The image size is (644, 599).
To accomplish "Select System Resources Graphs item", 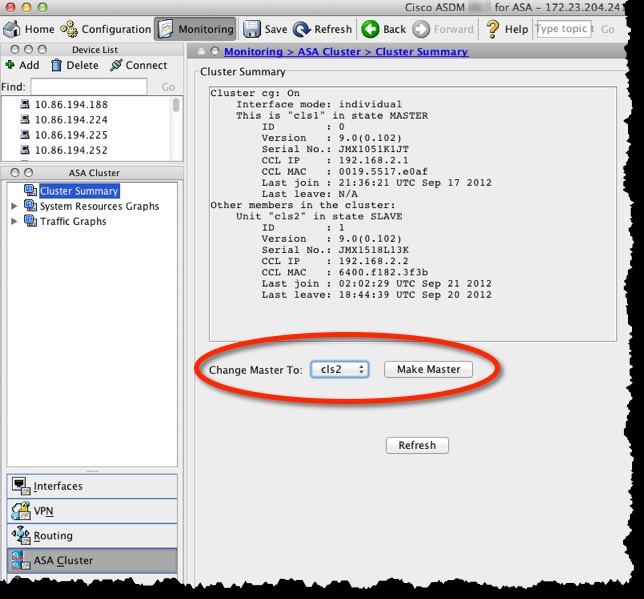I will coord(99,206).
